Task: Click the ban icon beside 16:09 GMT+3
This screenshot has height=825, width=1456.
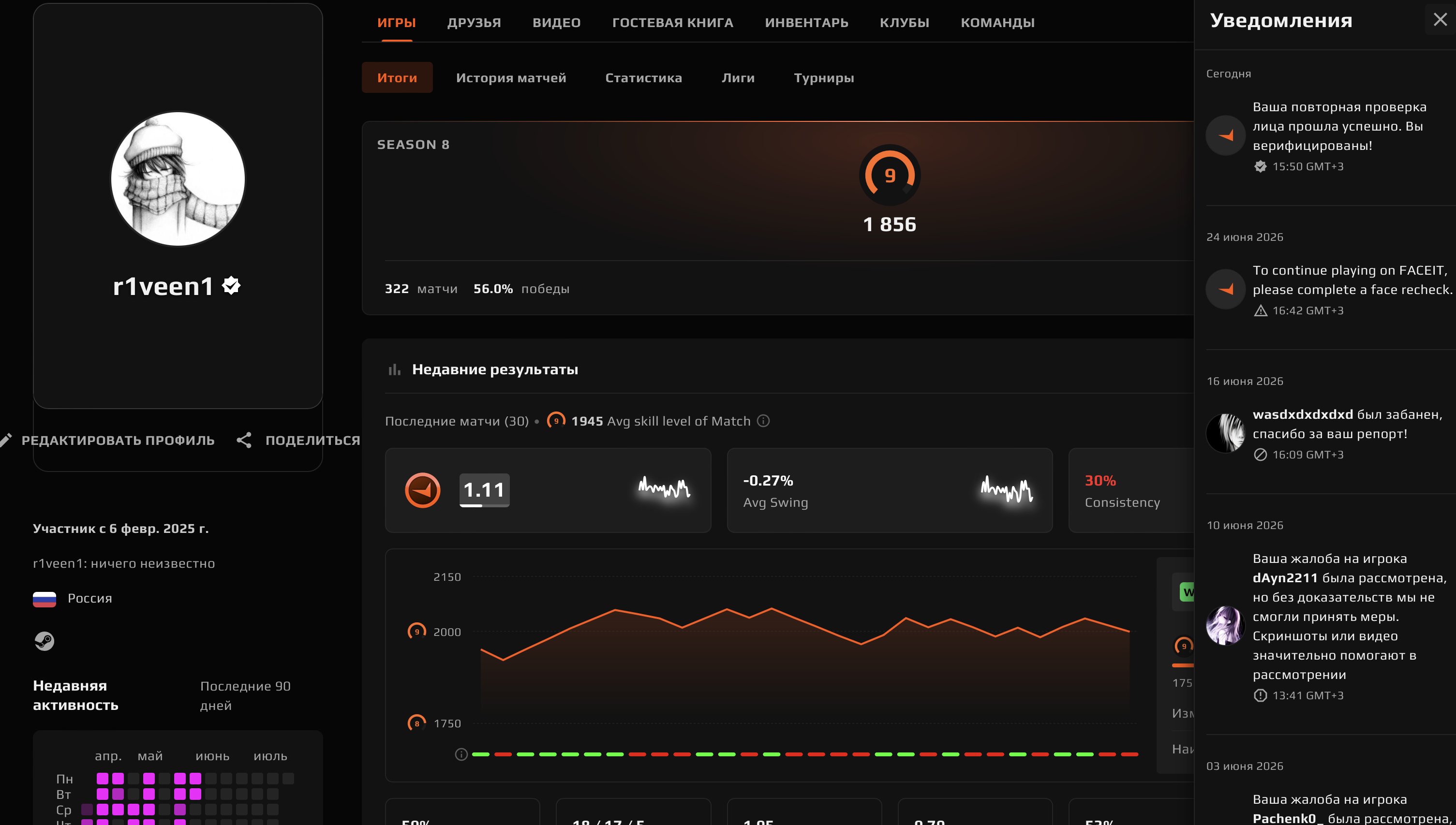Action: [1260, 455]
